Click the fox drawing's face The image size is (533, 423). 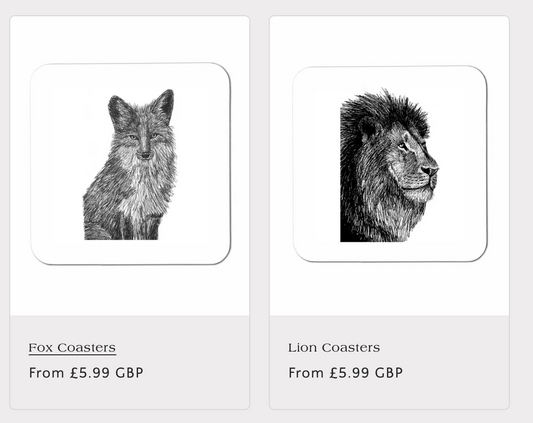[x=143, y=141]
